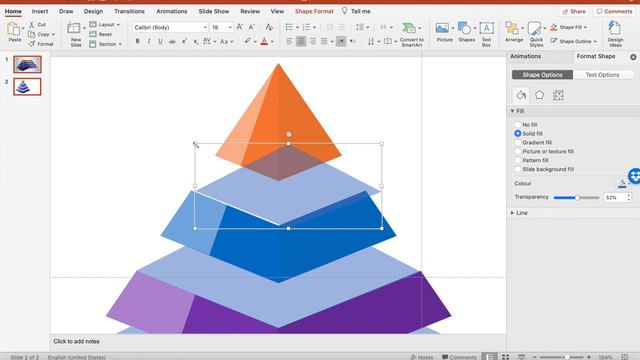This screenshot has height=360, width=640.
Task: Switch to Text Options tab
Action: 602,75
